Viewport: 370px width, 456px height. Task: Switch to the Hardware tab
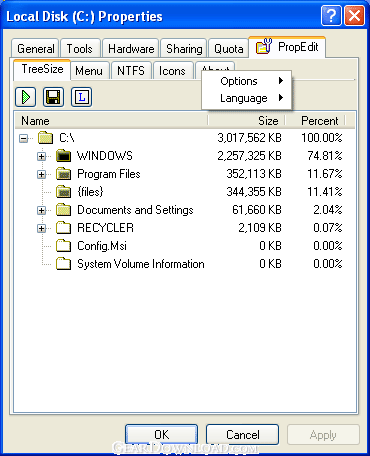(131, 49)
